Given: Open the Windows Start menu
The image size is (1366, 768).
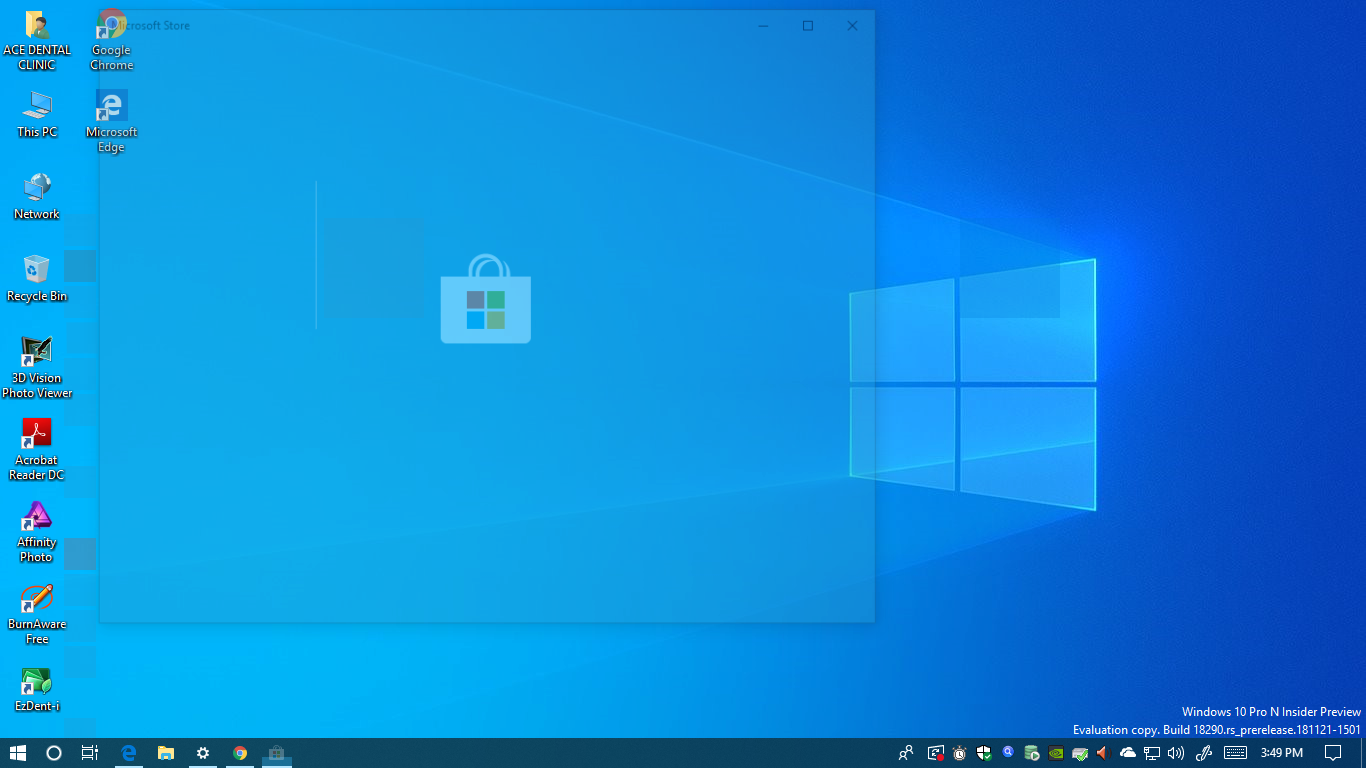Looking at the screenshot, I should 18,753.
